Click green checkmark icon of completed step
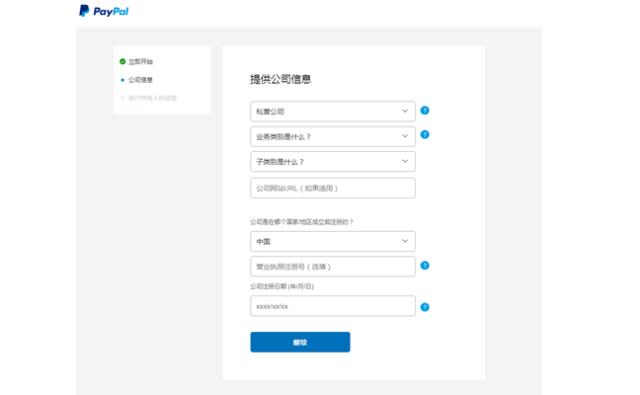Screen dimensions: 640x395 (x=122, y=61)
